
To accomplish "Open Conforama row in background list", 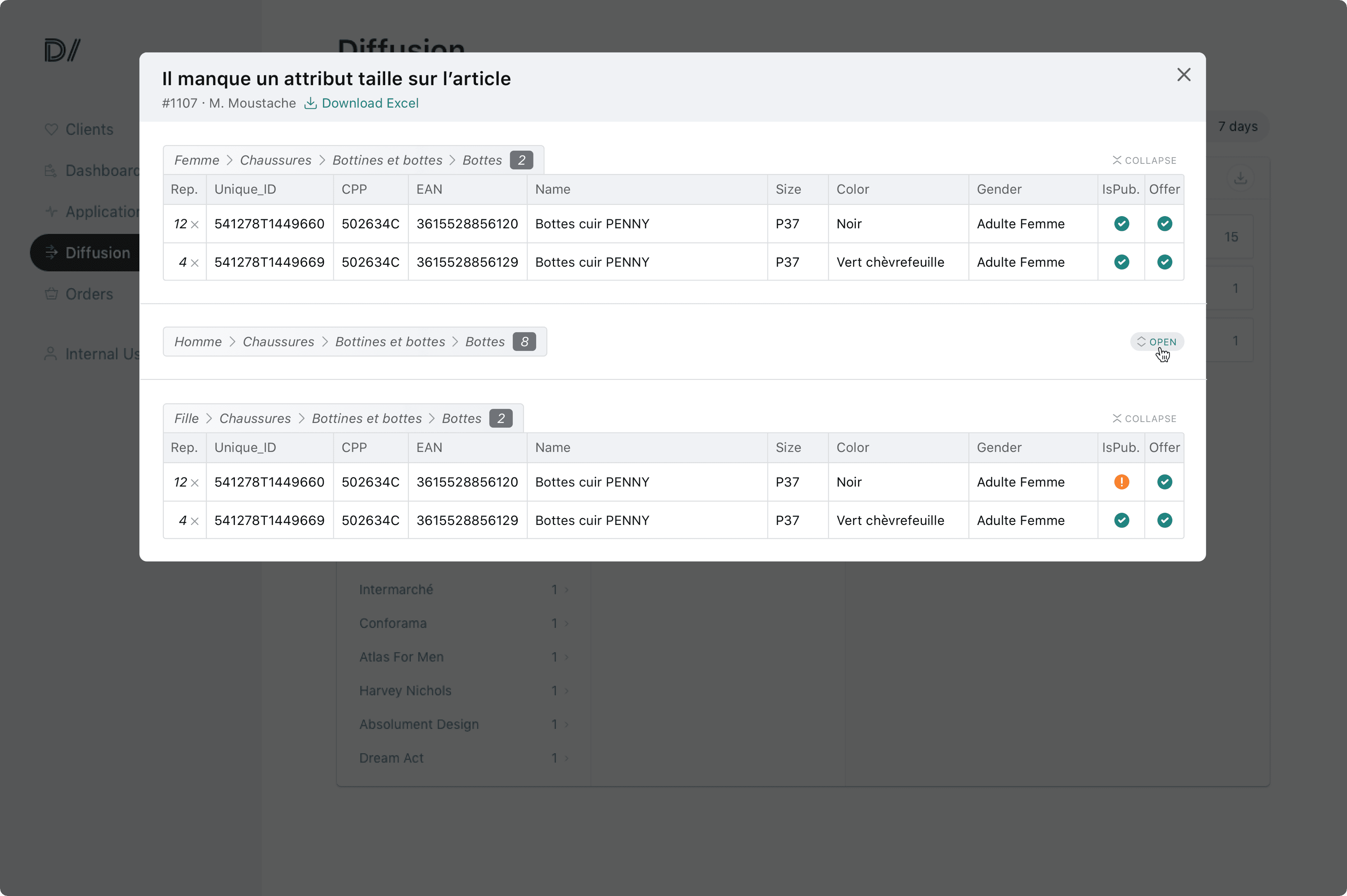I will [x=464, y=623].
